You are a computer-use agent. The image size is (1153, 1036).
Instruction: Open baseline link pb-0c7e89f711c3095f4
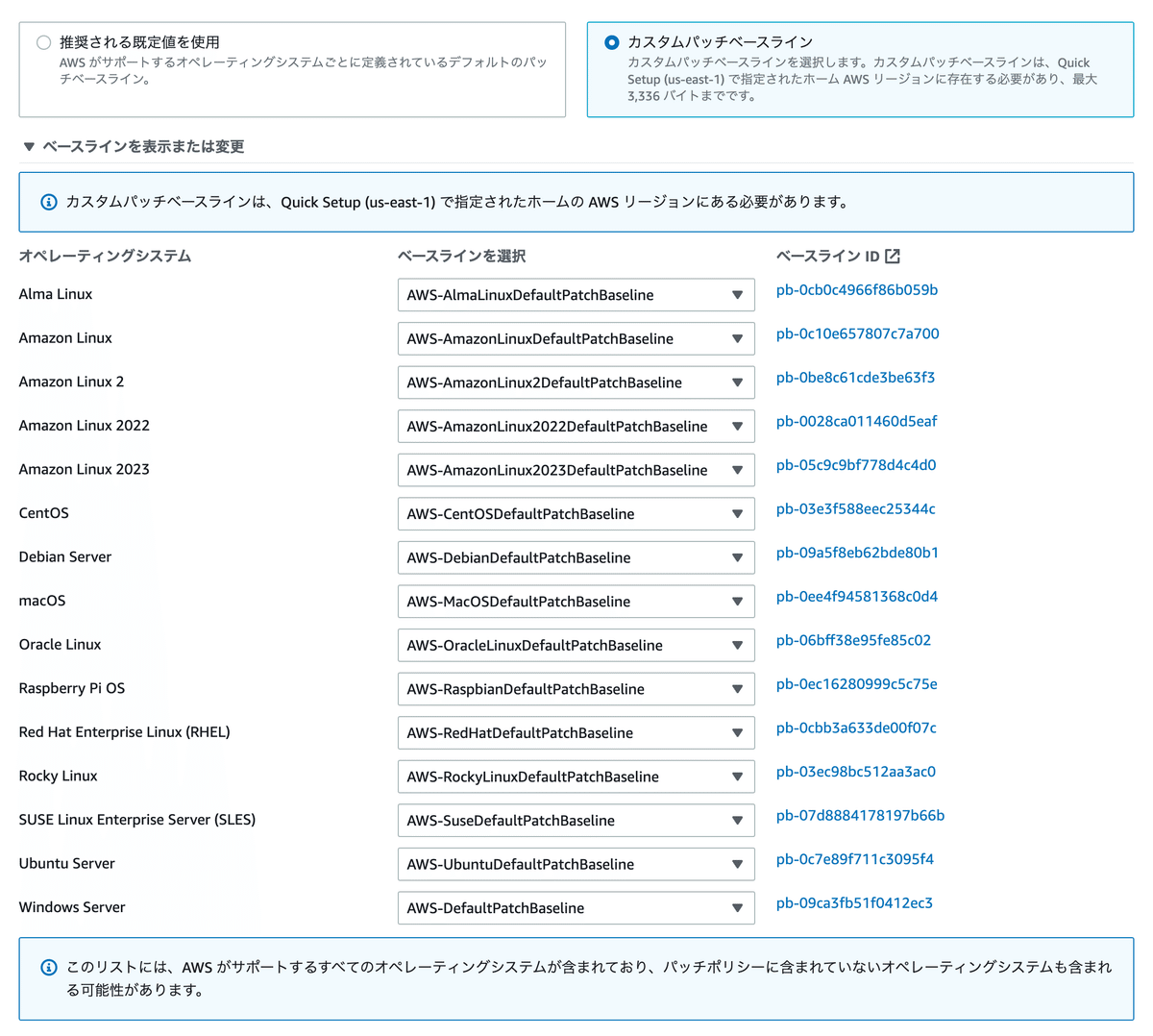[x=855, y=859]
